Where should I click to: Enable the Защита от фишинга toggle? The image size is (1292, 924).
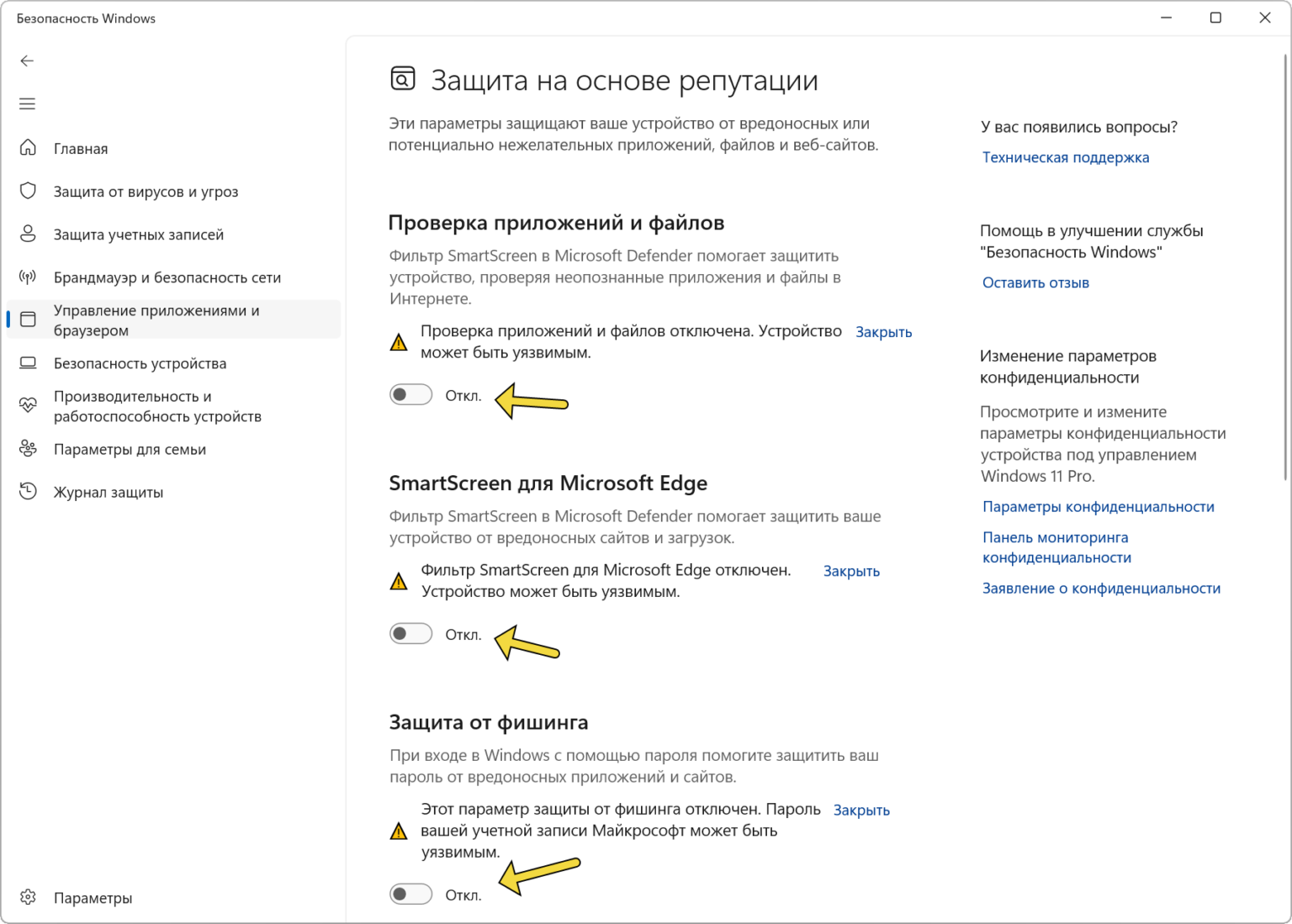tap(410, 893)
